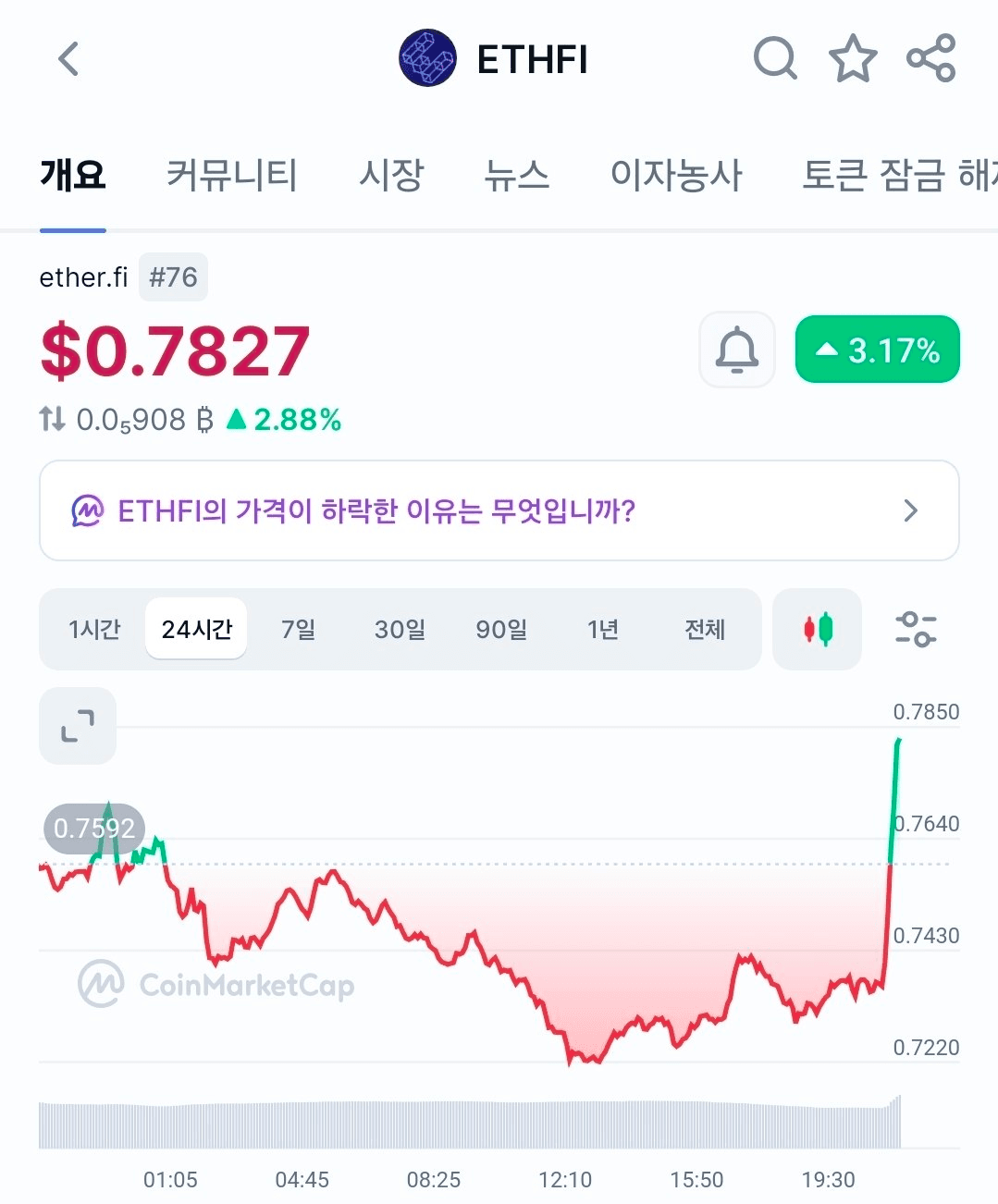Select 1시간 time range
The width and height of the screenshot is (998, 1204).
(94, 630)
